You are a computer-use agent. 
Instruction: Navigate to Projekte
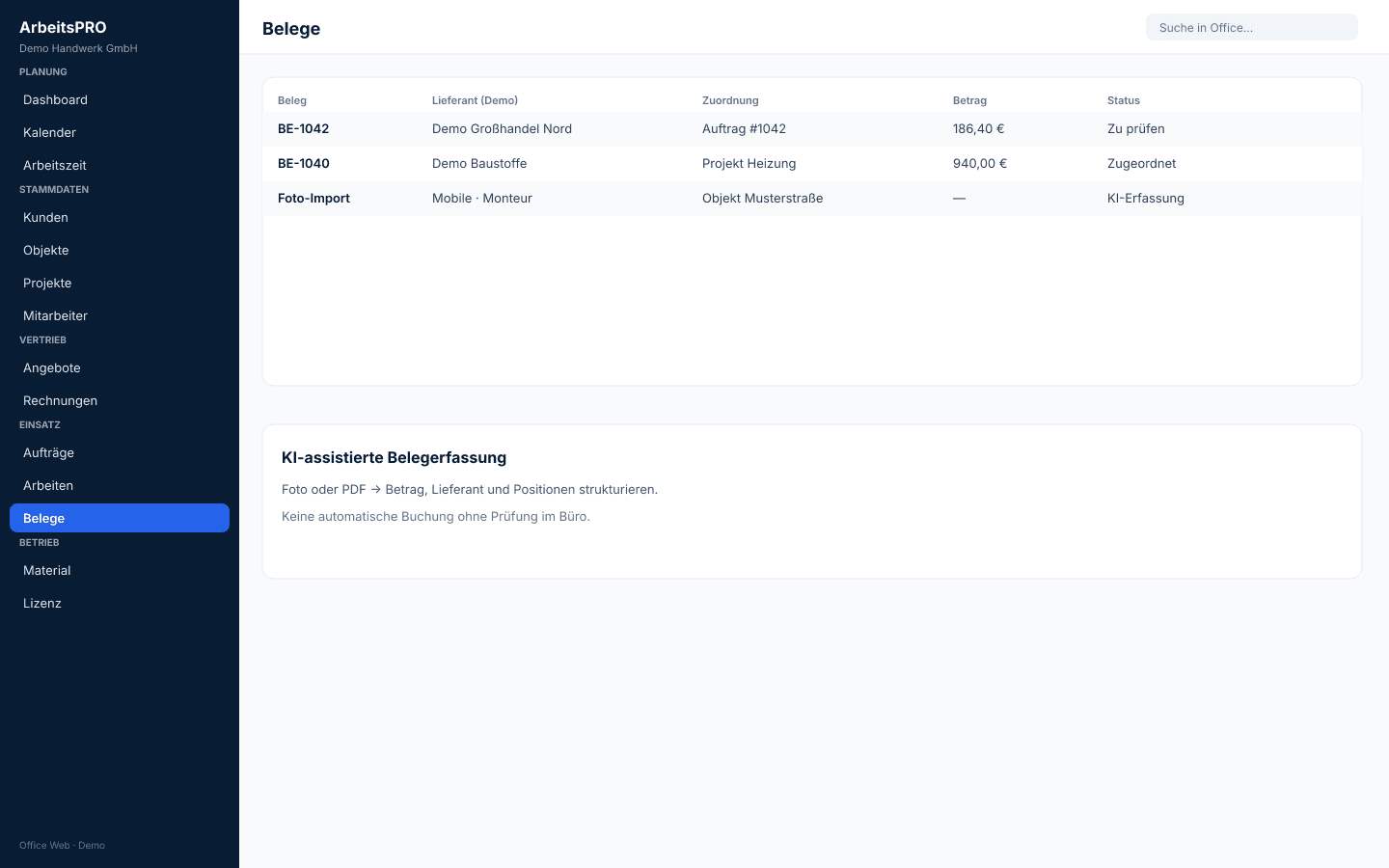click(x=120, y=284)
